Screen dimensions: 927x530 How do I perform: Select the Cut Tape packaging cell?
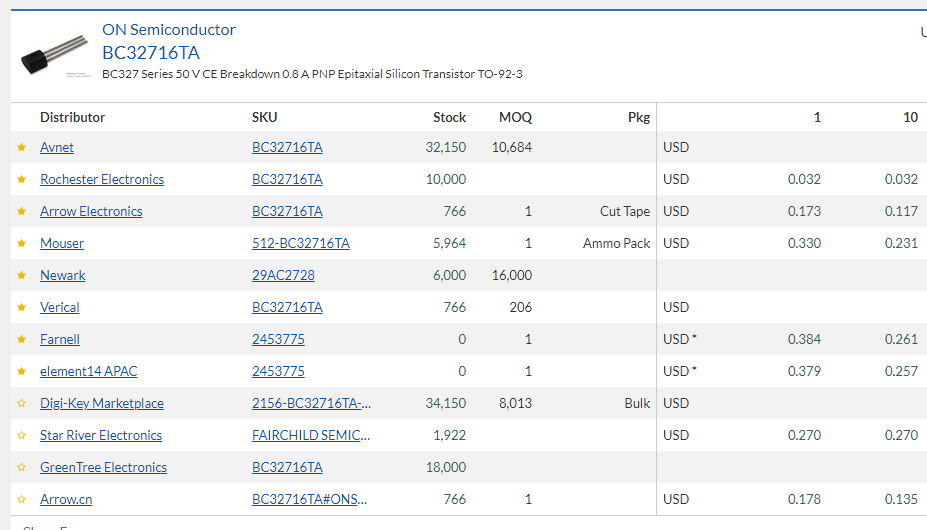pos(625,211)
